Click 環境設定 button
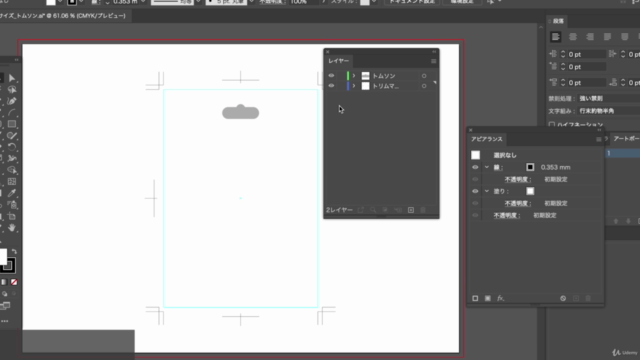 [x=462, y=2]
